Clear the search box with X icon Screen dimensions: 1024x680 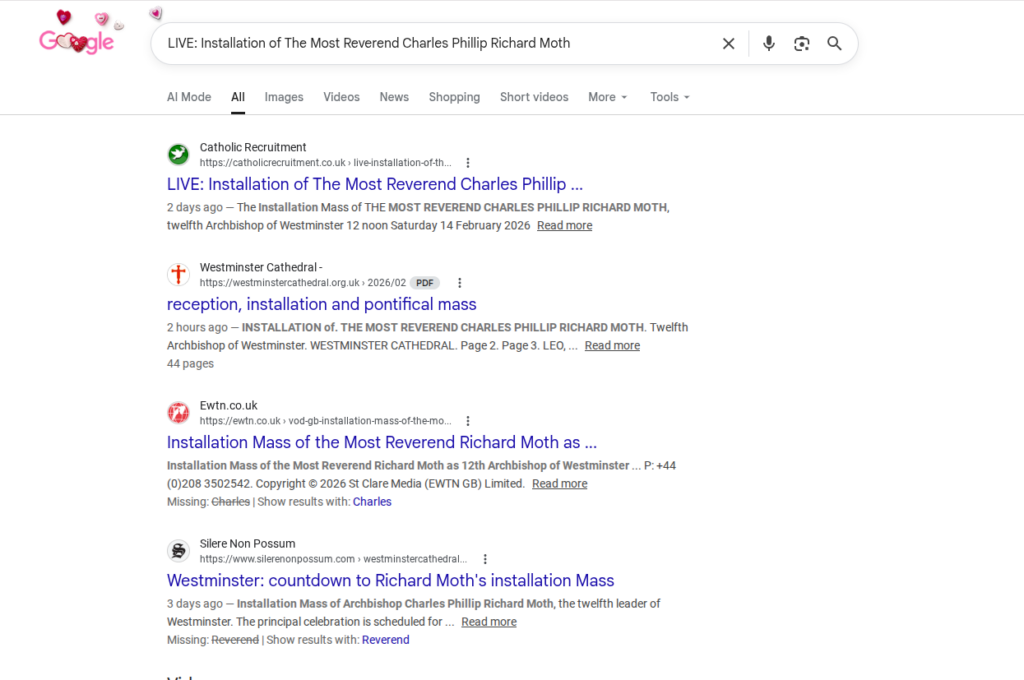pos(728,43)
